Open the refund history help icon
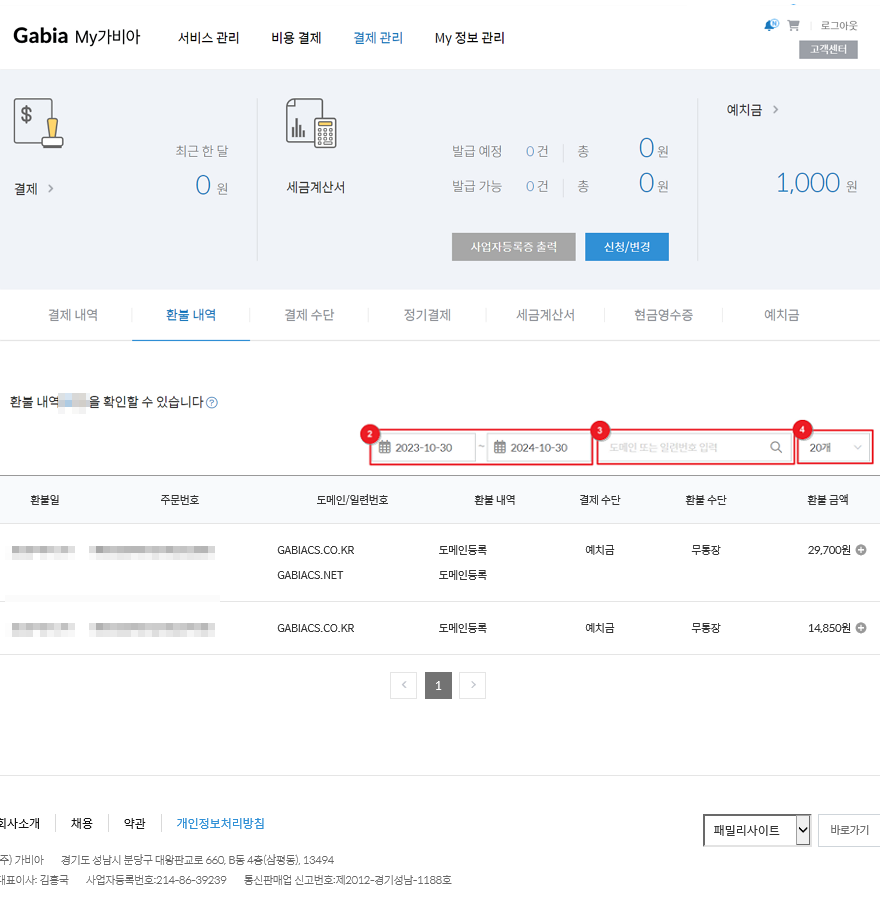This screenshot has height=900, width=880. (x=212, y=402)
